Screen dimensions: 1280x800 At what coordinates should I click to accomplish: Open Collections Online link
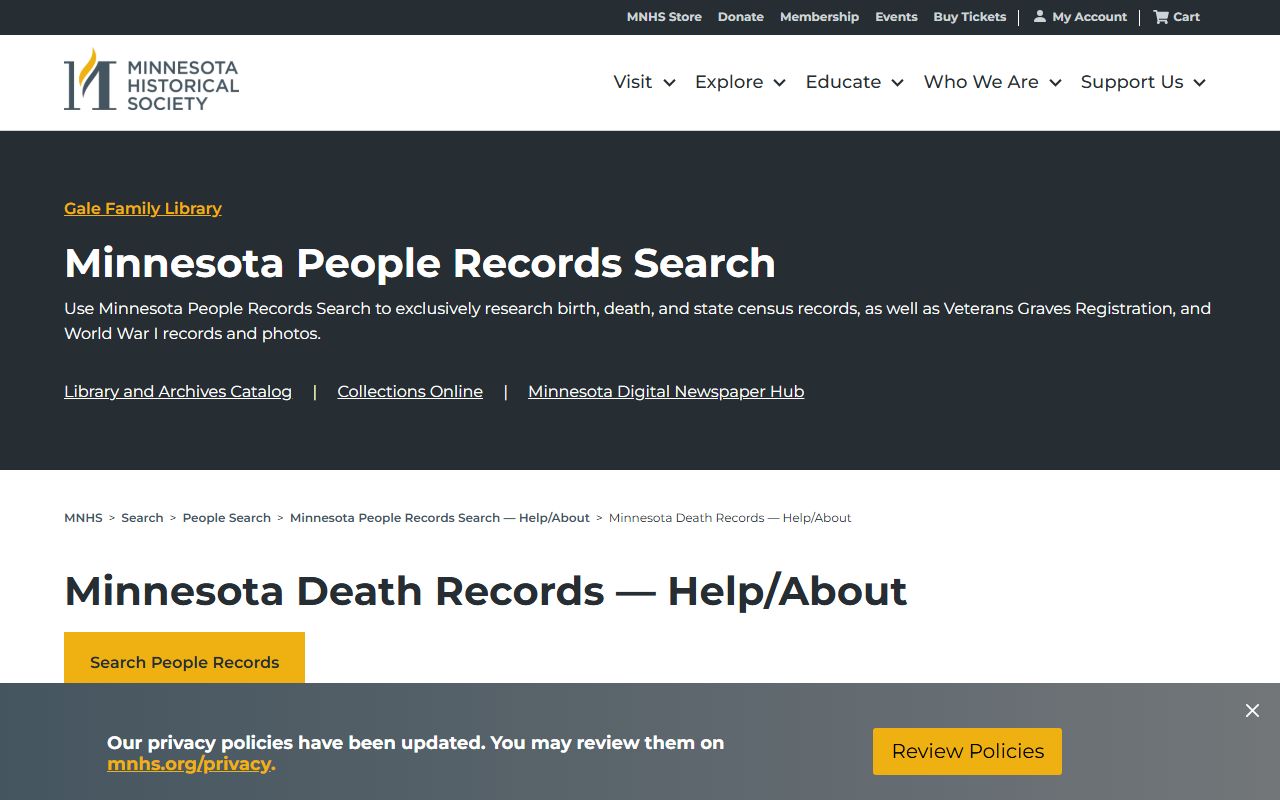click(410, 391)
